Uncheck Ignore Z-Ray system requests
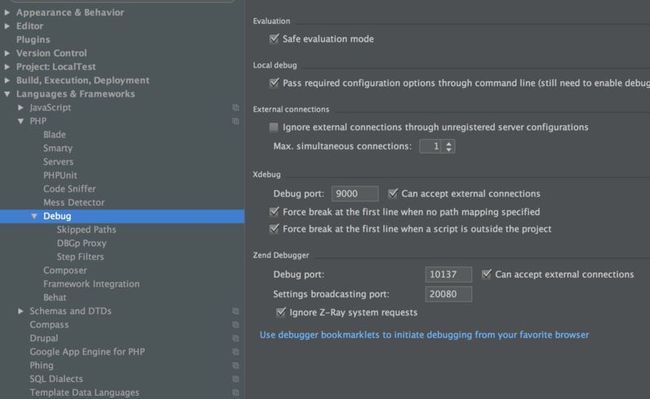 click(x=281, y=312)
